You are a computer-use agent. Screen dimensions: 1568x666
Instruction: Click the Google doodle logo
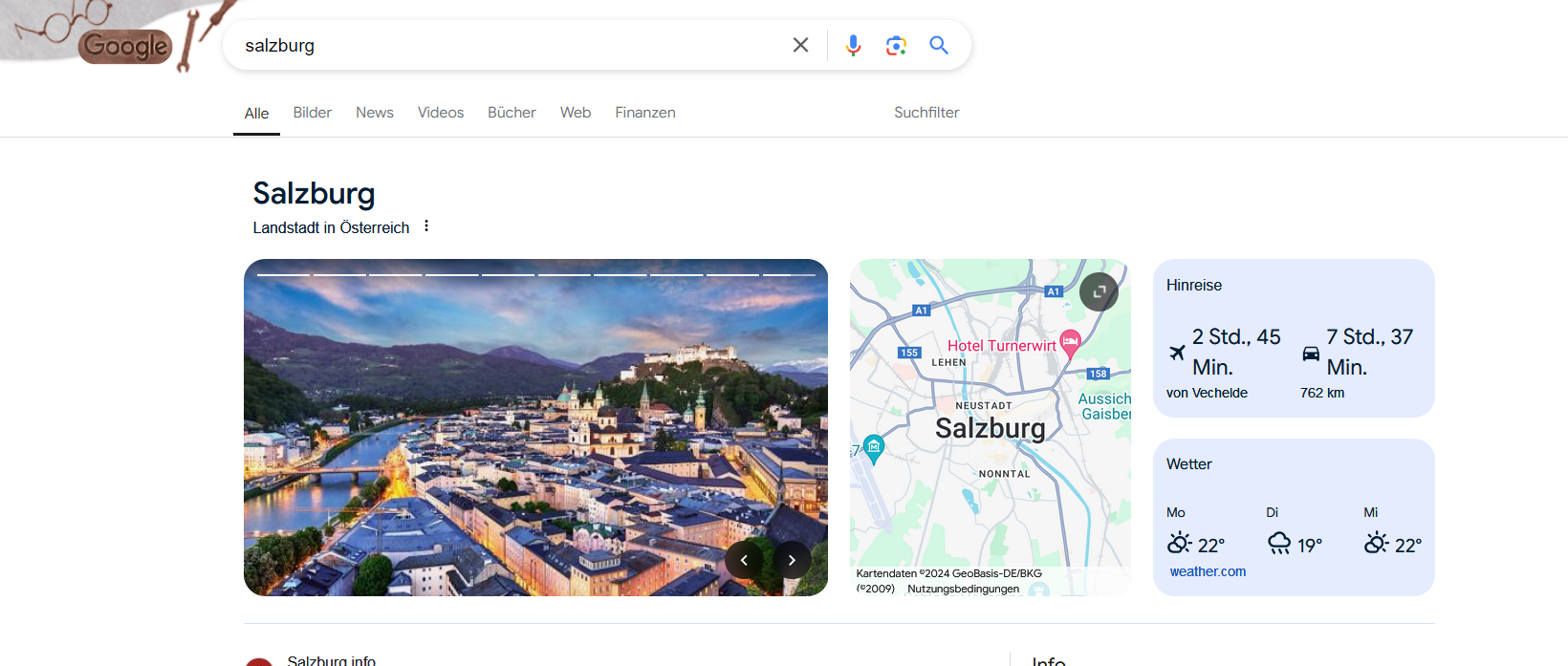coord(124,45)
